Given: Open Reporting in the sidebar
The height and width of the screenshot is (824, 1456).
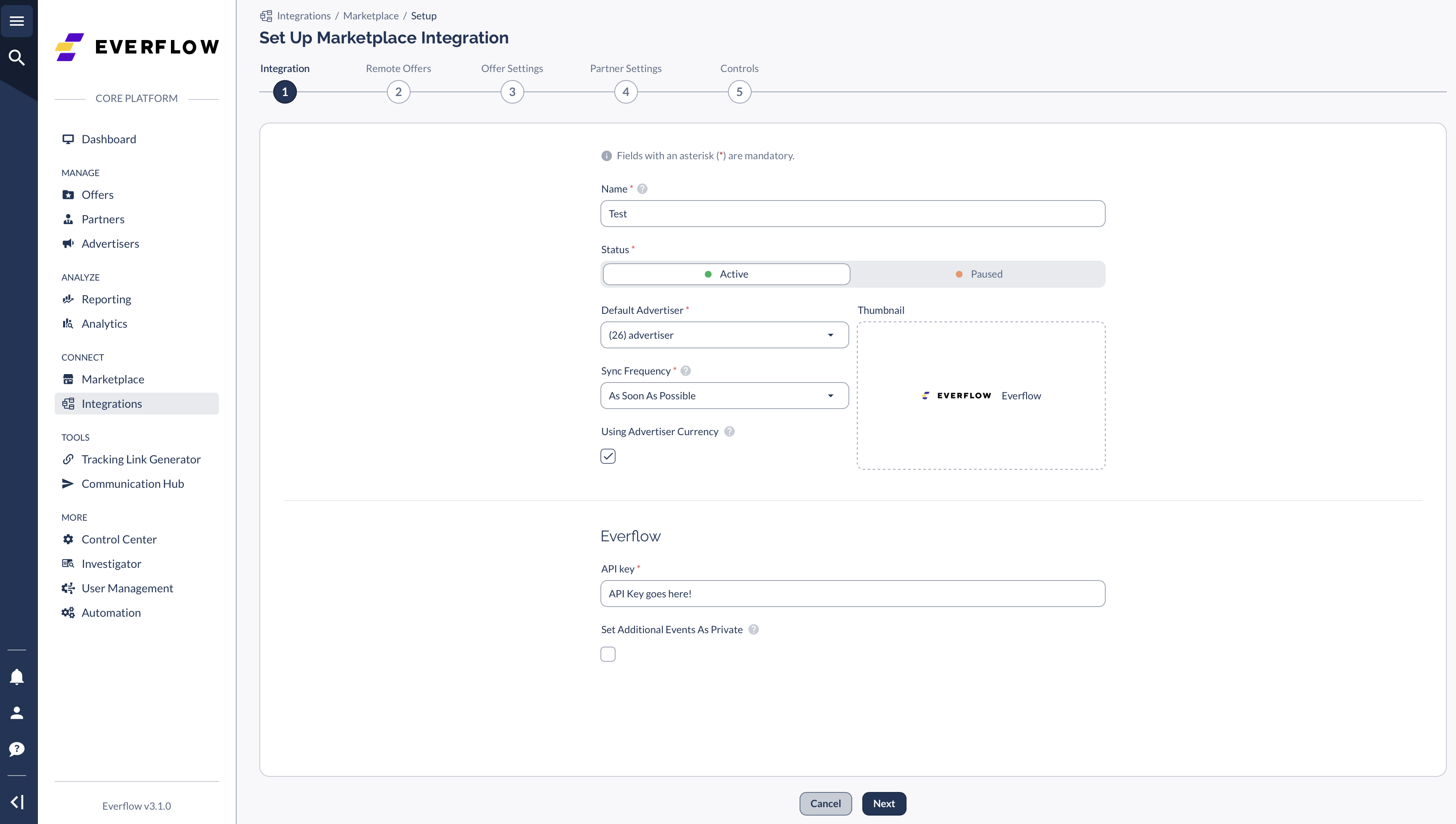Looking at the screenshot, I should (x=137, y=299).
